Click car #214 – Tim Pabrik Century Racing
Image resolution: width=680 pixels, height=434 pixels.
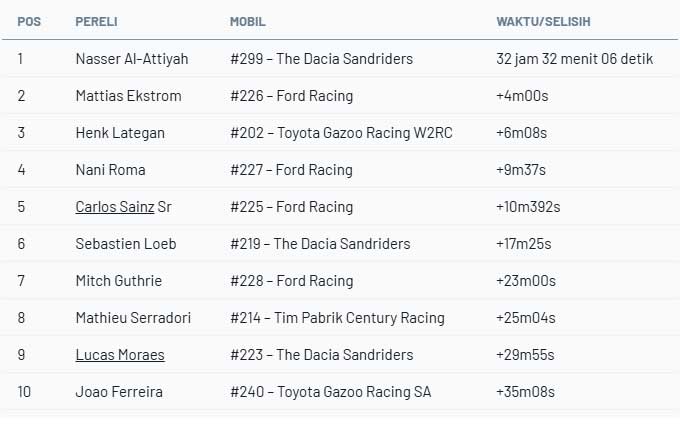tap(337, 318)
